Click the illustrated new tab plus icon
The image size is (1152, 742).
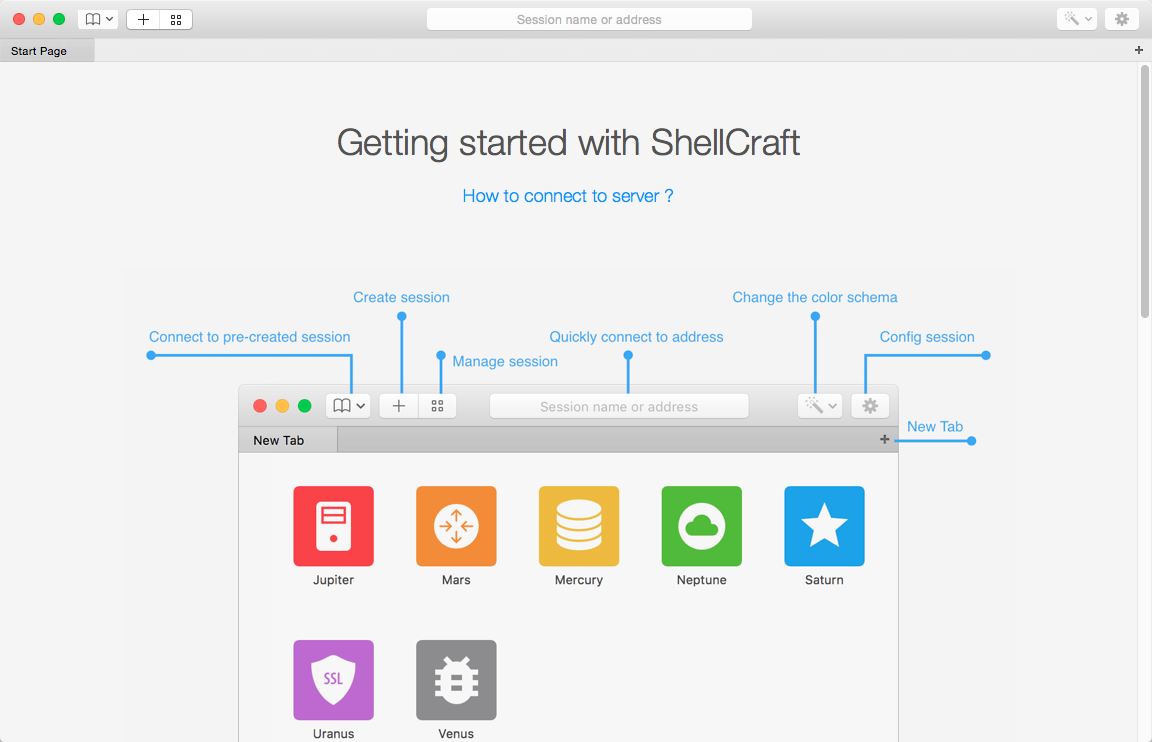coord(885,439)
